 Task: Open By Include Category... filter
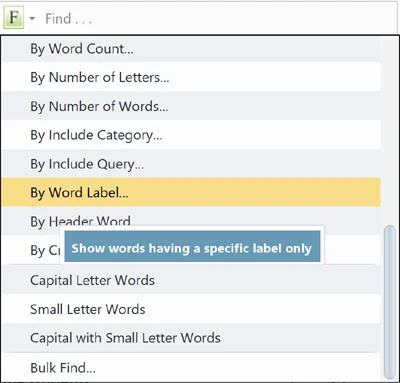pos(191,135)
